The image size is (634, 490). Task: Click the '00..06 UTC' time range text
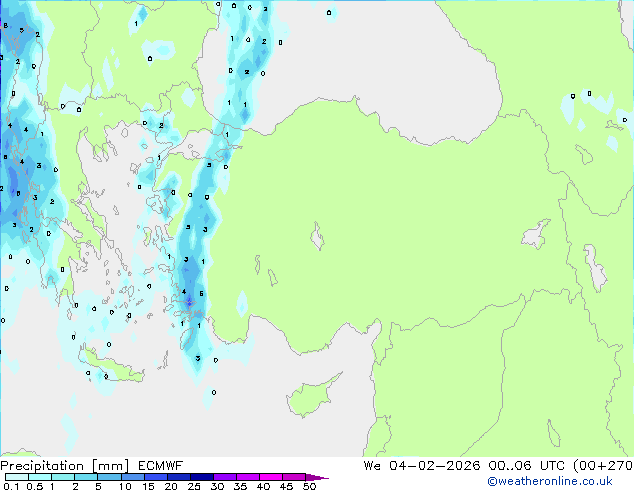(526, 465)
